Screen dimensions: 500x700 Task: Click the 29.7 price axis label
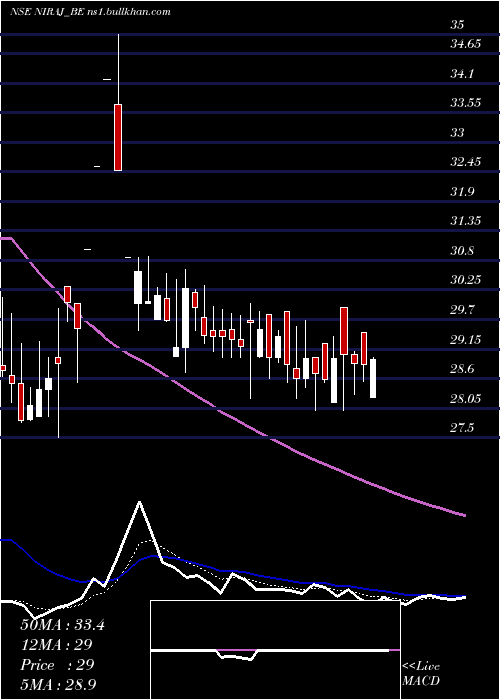462,309
